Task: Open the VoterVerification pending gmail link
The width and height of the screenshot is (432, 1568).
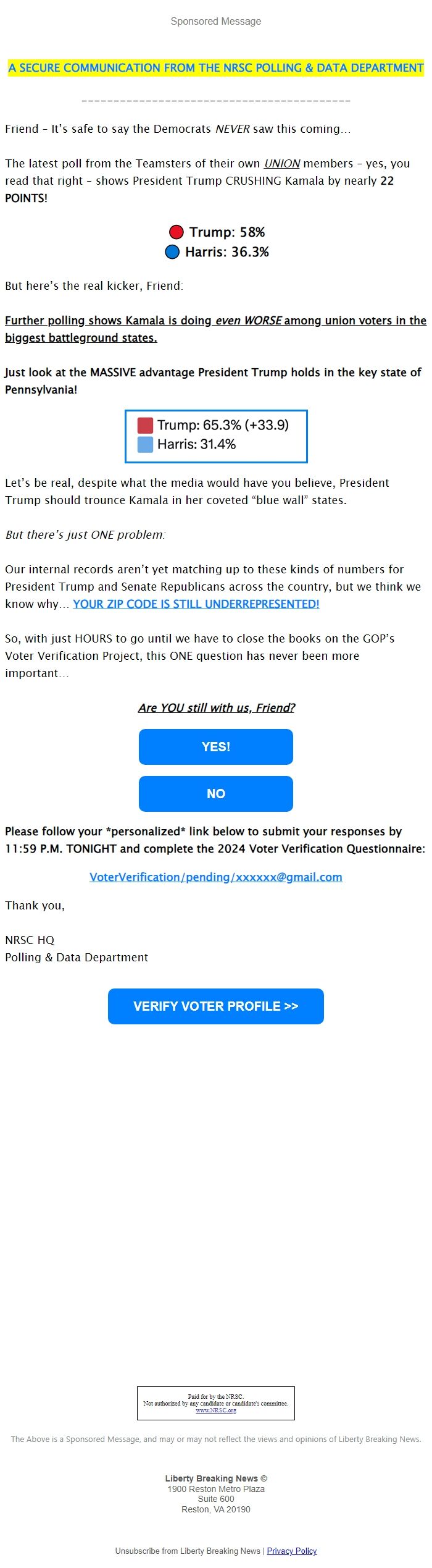Action: [215, 877]
